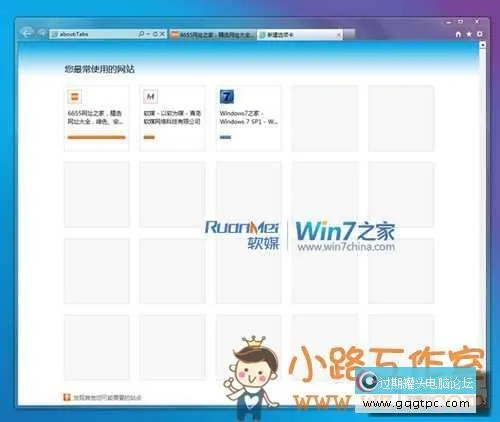Click the blue 7 favicon icon
Screen dimensions: 500x422
pyautogui.click(x=227, y=97)
